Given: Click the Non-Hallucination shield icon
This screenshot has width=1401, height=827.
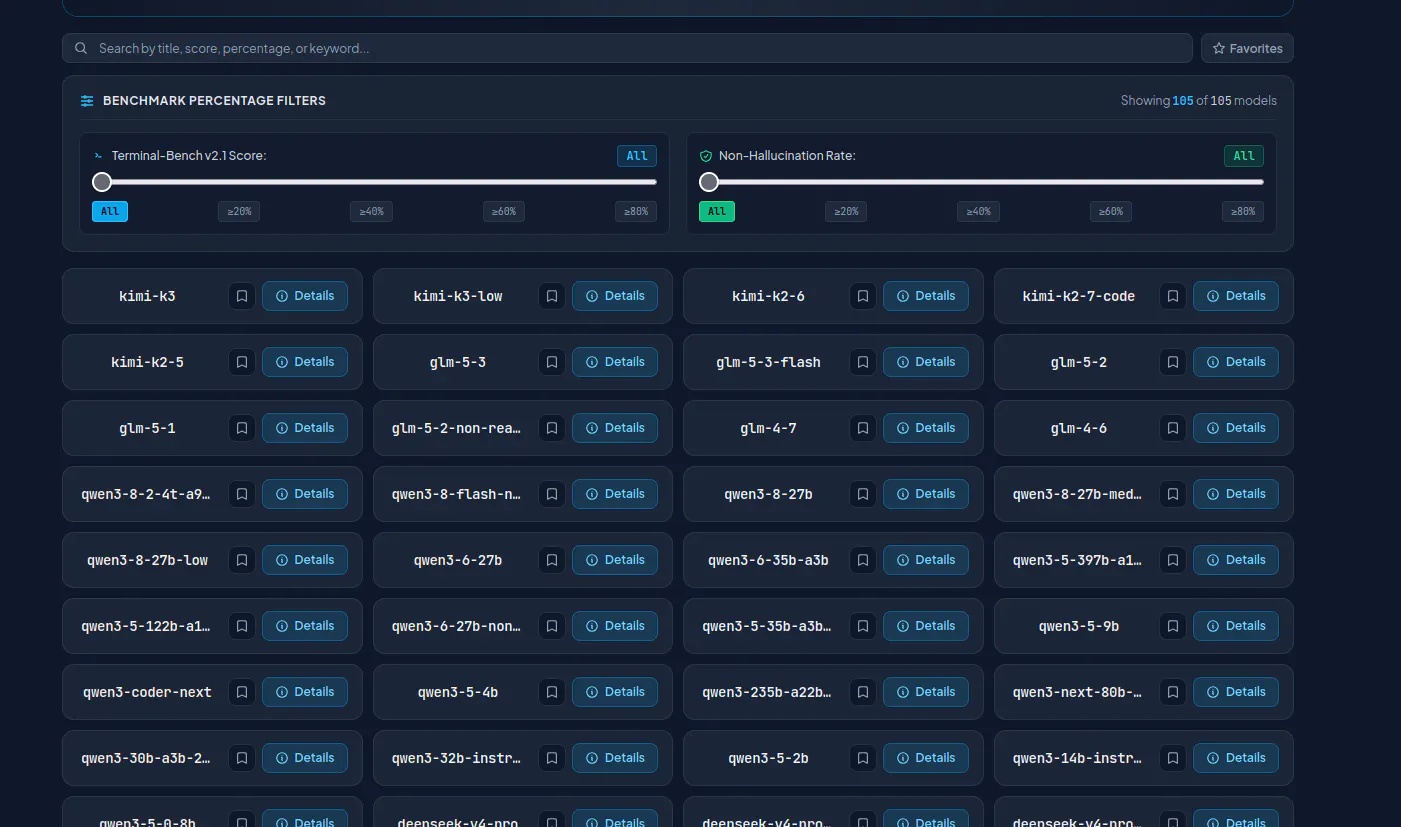Looking at the screenshot, I should pyautogui.click(x=706, y=156).
